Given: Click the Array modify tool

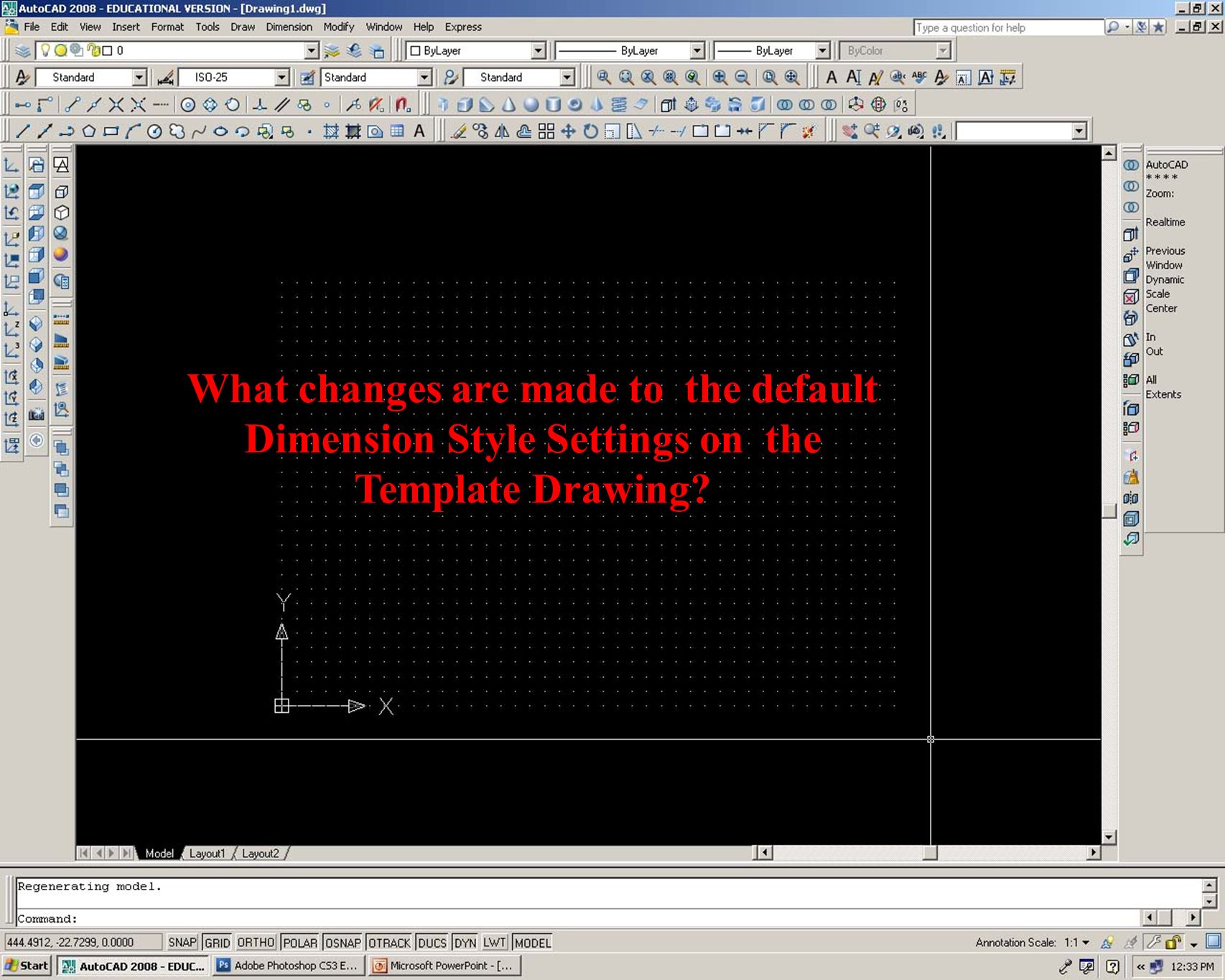Looking at the screenshot, I should [x=546, y=131].
